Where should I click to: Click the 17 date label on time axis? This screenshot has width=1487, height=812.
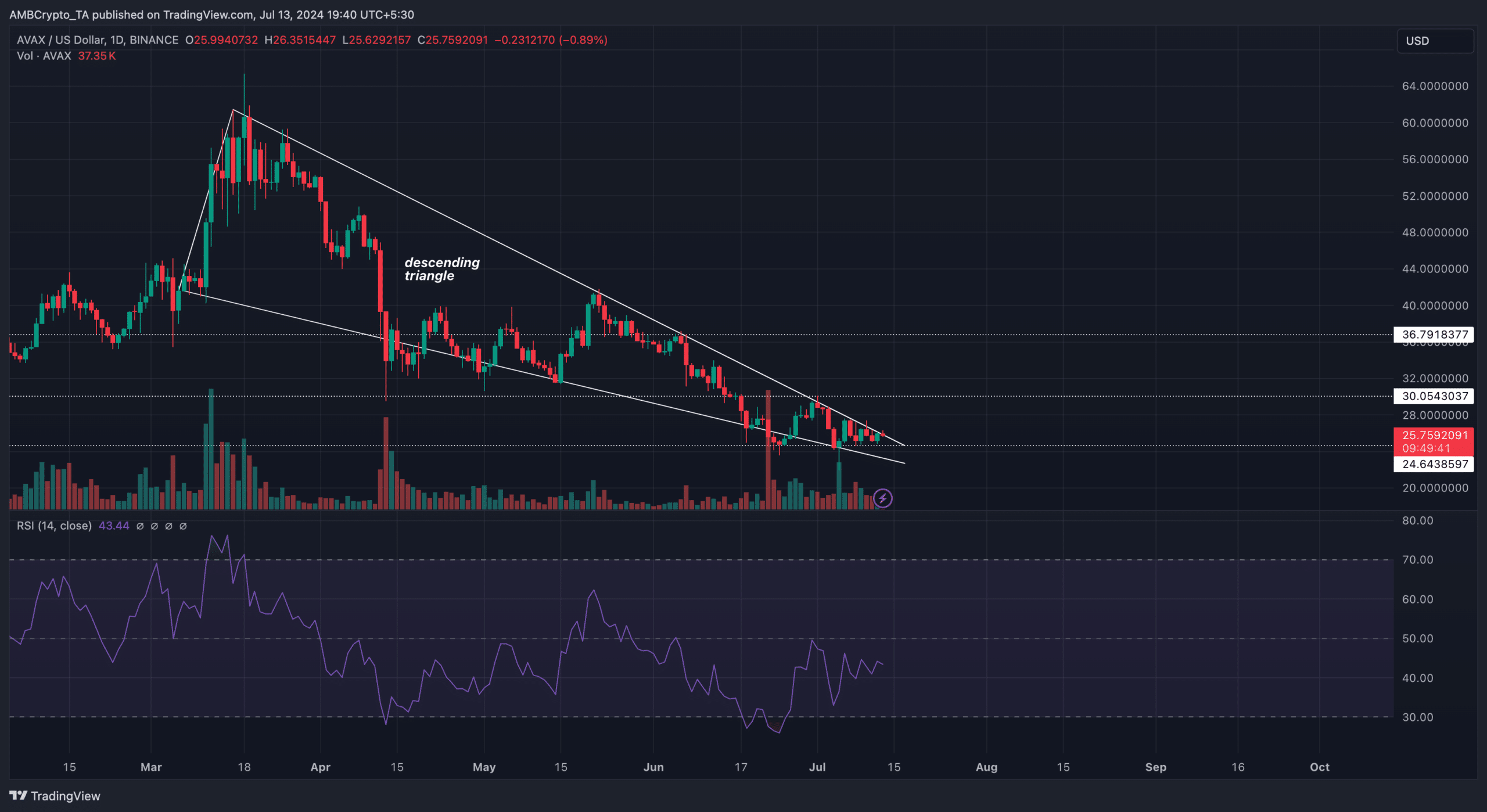[x=741, y=767]
